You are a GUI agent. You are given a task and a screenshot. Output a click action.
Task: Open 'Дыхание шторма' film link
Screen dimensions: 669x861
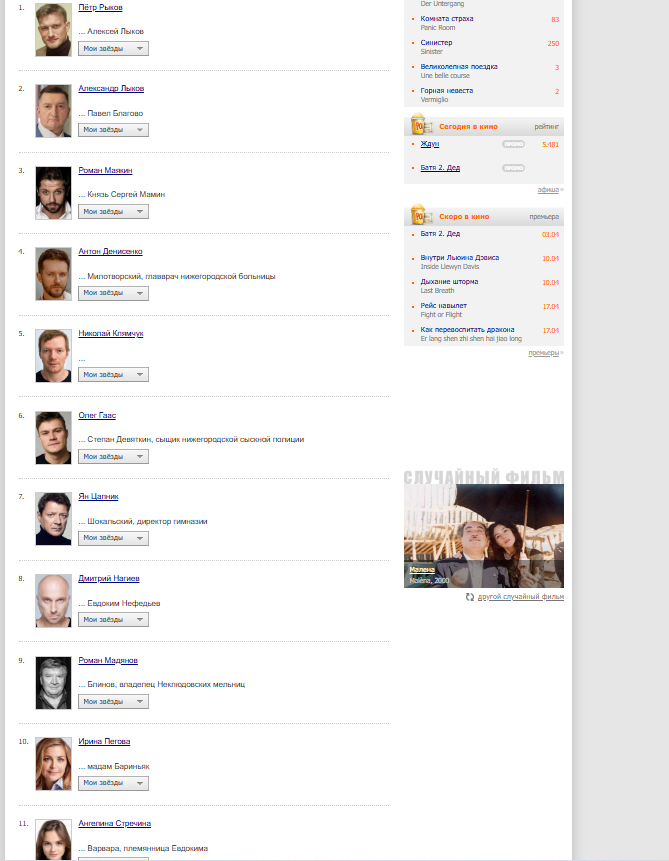(x=449, y=282)
